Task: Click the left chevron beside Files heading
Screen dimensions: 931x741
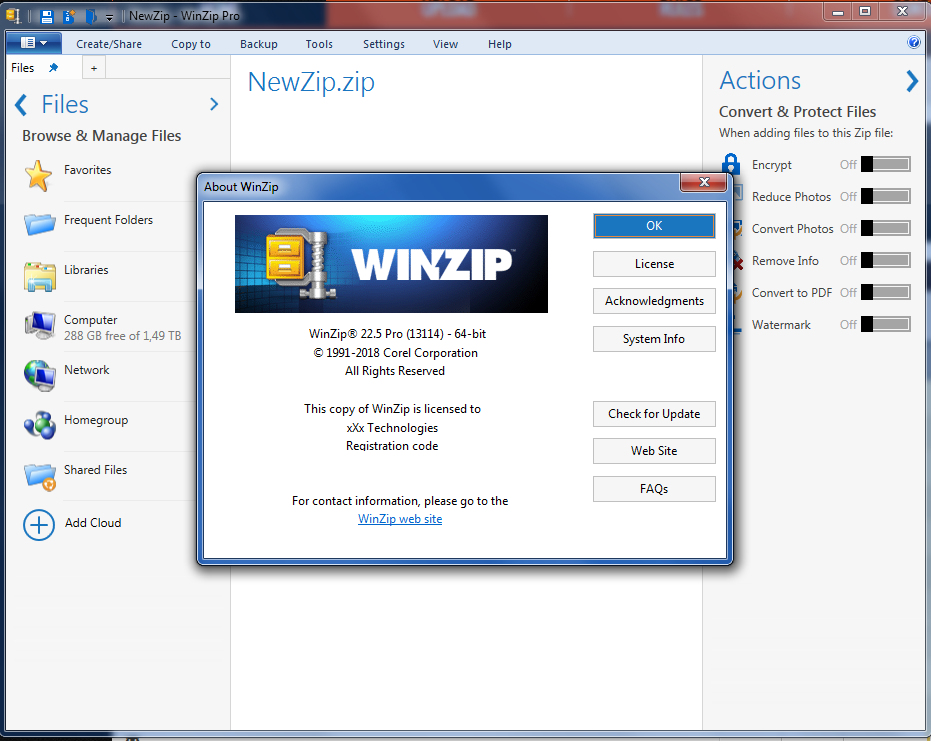Action: pos(21,105)
